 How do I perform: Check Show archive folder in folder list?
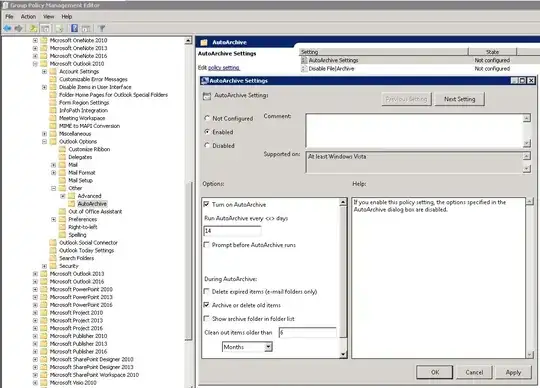pos(207,318)
